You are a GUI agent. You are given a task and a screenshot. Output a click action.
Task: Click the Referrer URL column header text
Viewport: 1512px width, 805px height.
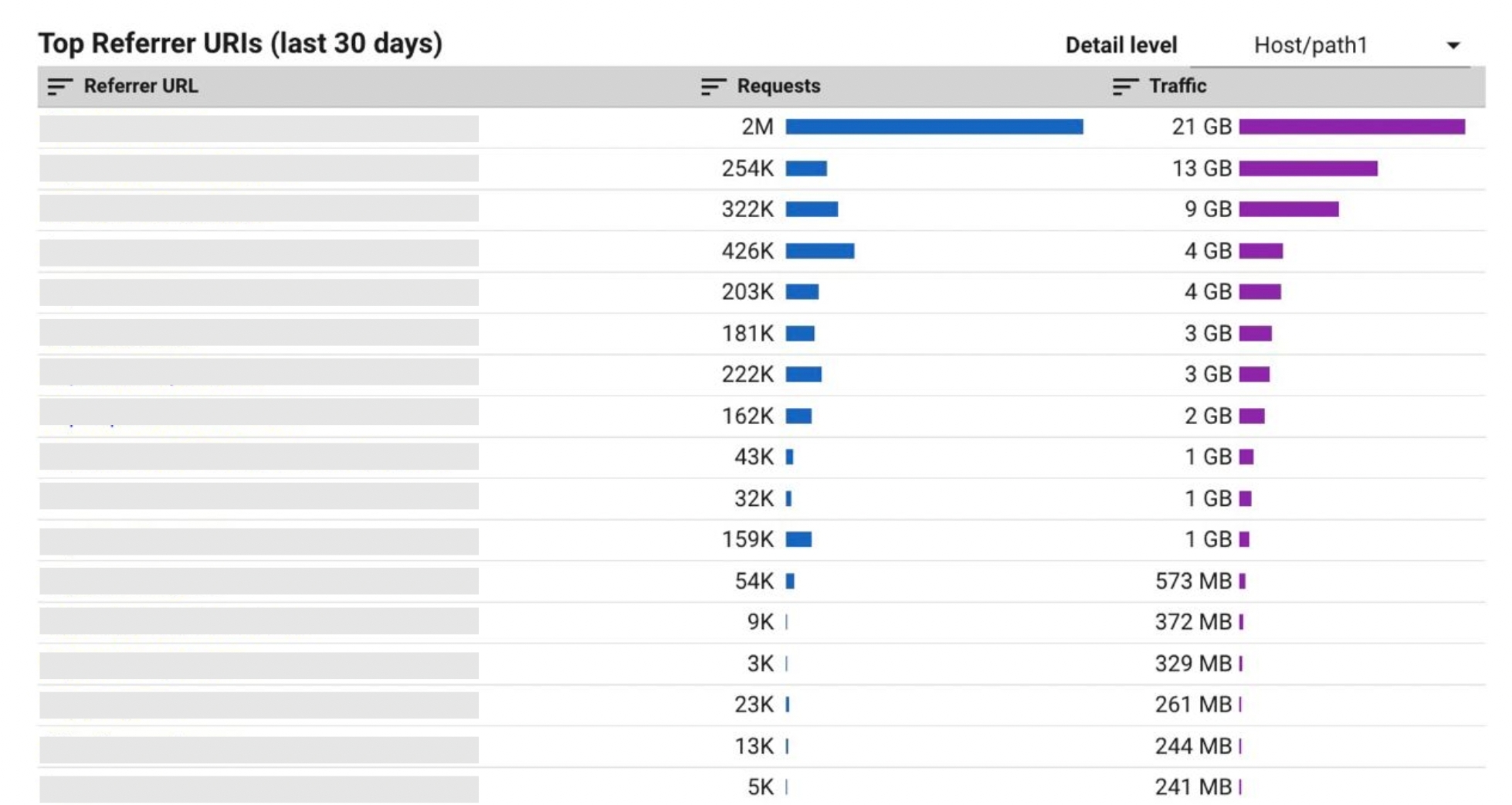pos(141,87)
